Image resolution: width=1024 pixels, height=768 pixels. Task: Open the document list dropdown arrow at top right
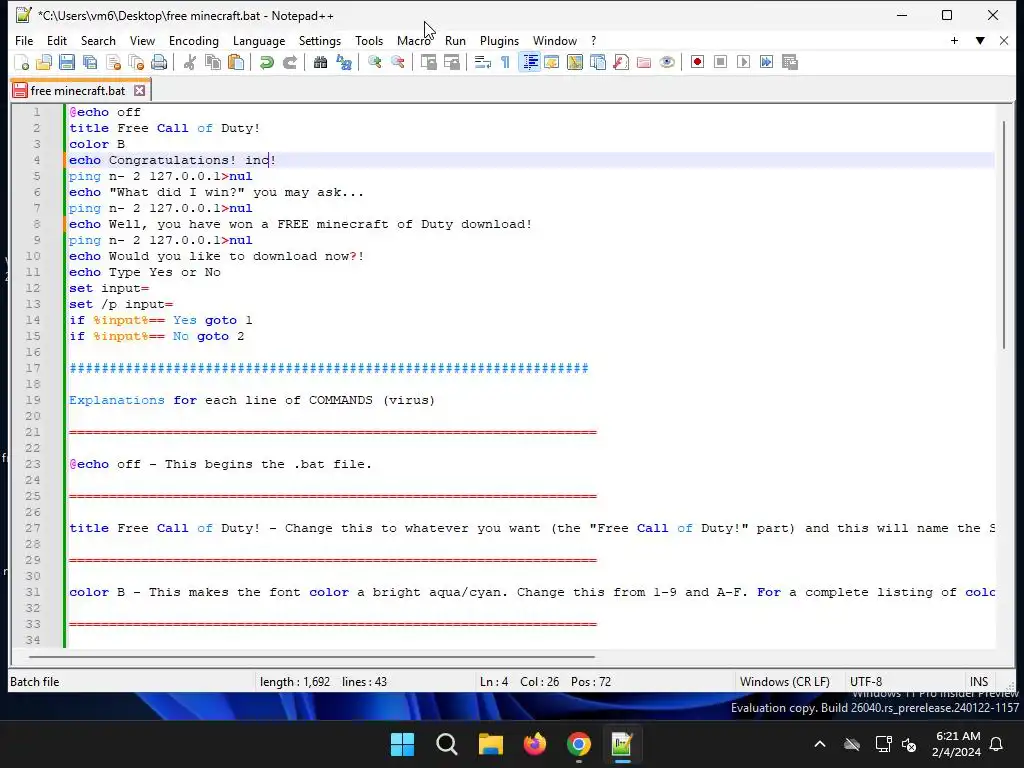[980, 40]
